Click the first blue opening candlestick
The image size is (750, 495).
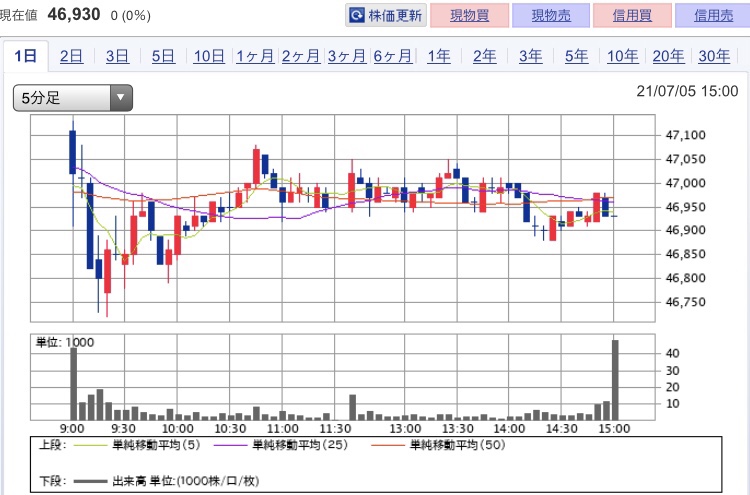click(x=73, y=152)
